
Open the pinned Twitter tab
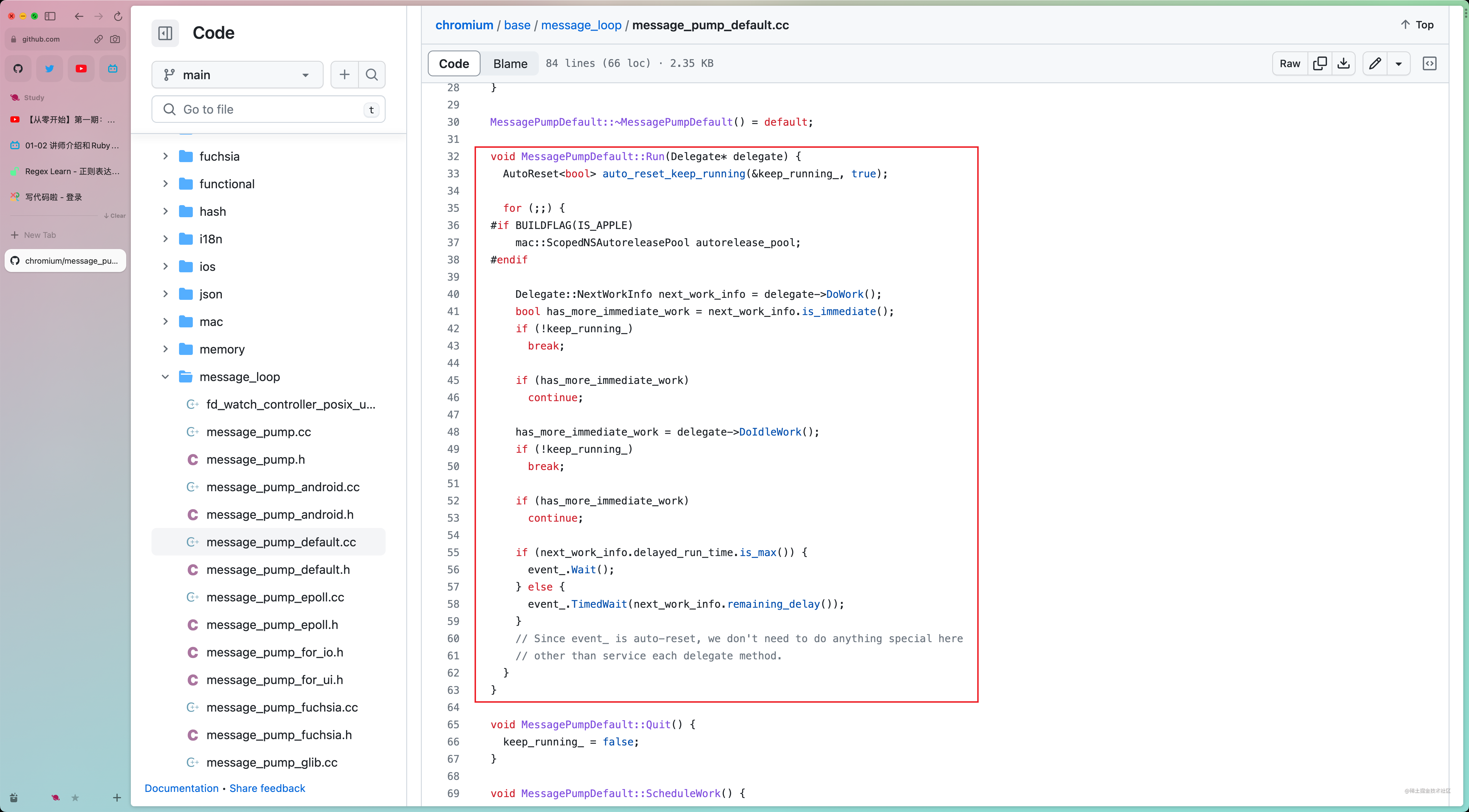[50, 68]
